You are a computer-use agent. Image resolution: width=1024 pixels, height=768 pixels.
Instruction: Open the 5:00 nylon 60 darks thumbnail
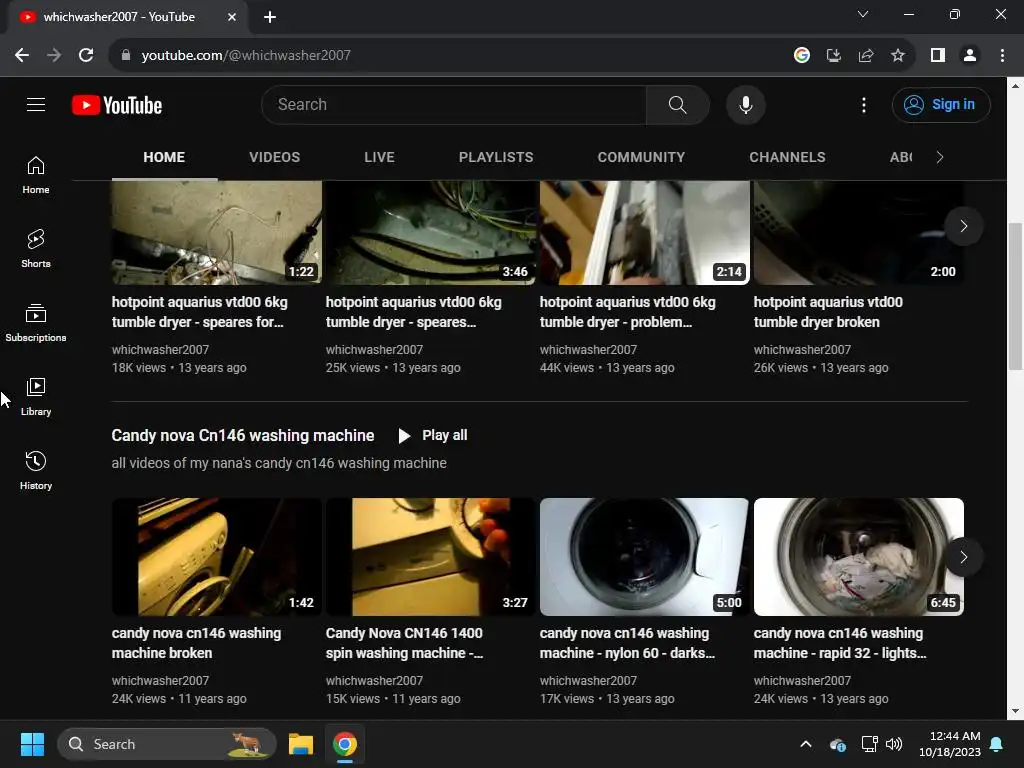pyautogui.click(x=645, y=557)
